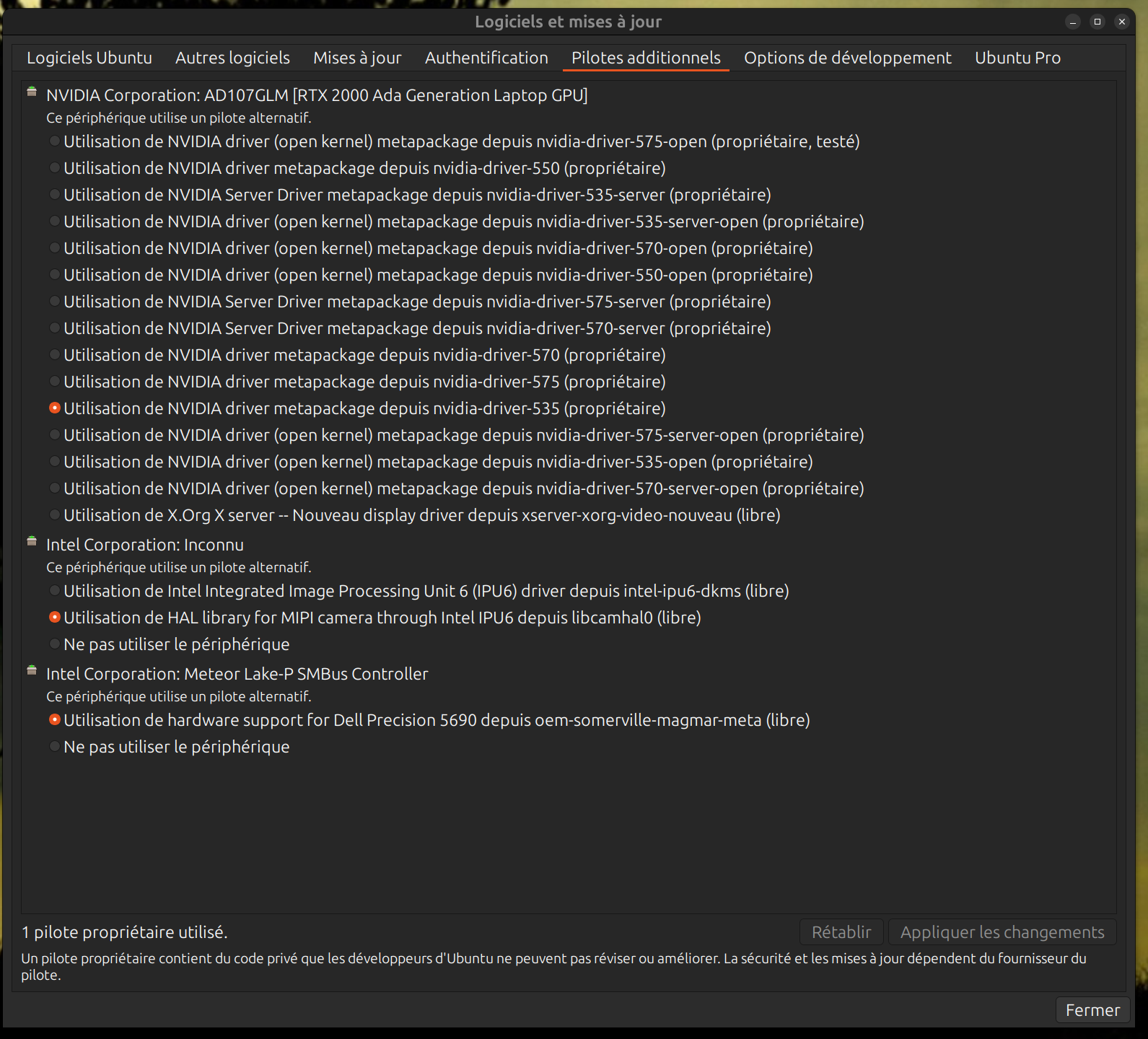1148x1039 pixels.
Task: Select nvidia-driver-575-open tested driver option
Action: click(55, 141)
